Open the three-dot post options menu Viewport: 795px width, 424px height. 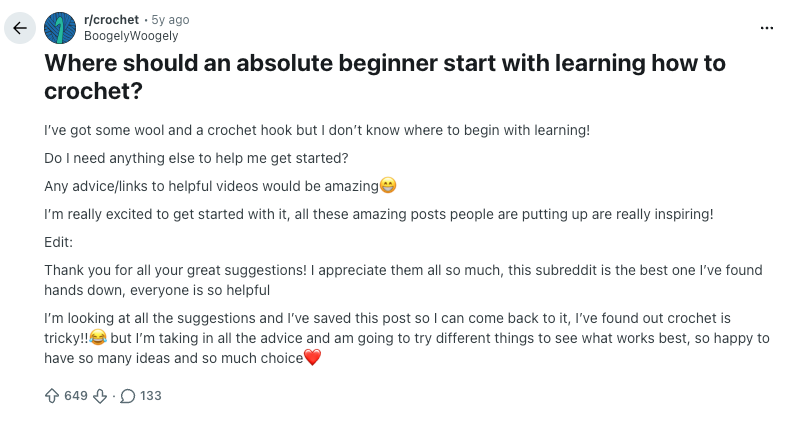(x=767, y=28)
